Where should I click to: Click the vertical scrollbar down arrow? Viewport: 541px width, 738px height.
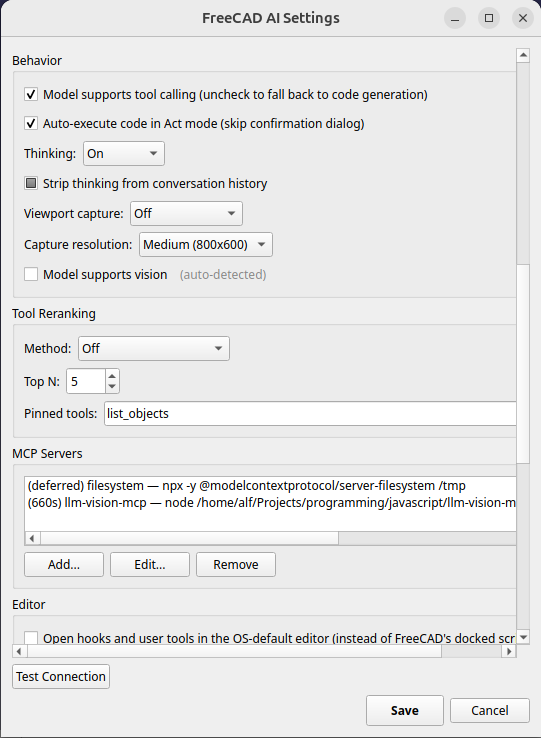(x=523, y=637)
